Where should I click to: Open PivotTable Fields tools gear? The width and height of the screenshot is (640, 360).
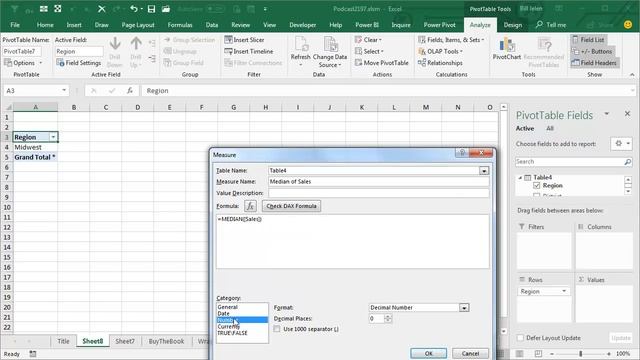621,144
